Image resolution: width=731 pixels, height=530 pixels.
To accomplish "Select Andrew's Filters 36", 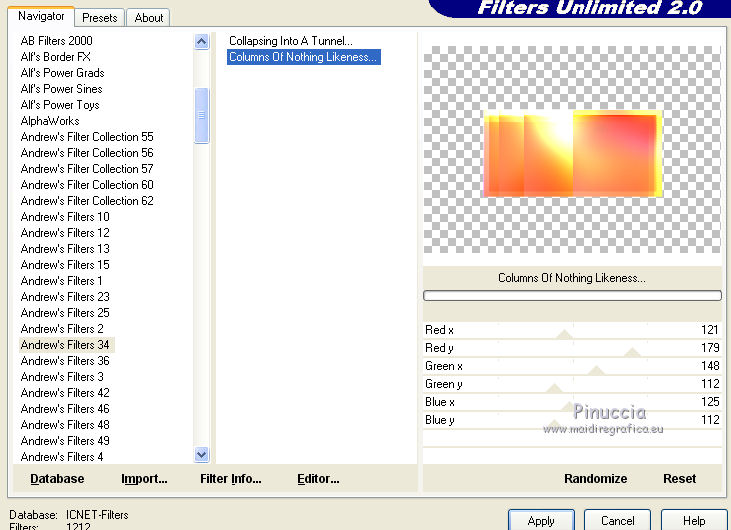I will (65, 361).
